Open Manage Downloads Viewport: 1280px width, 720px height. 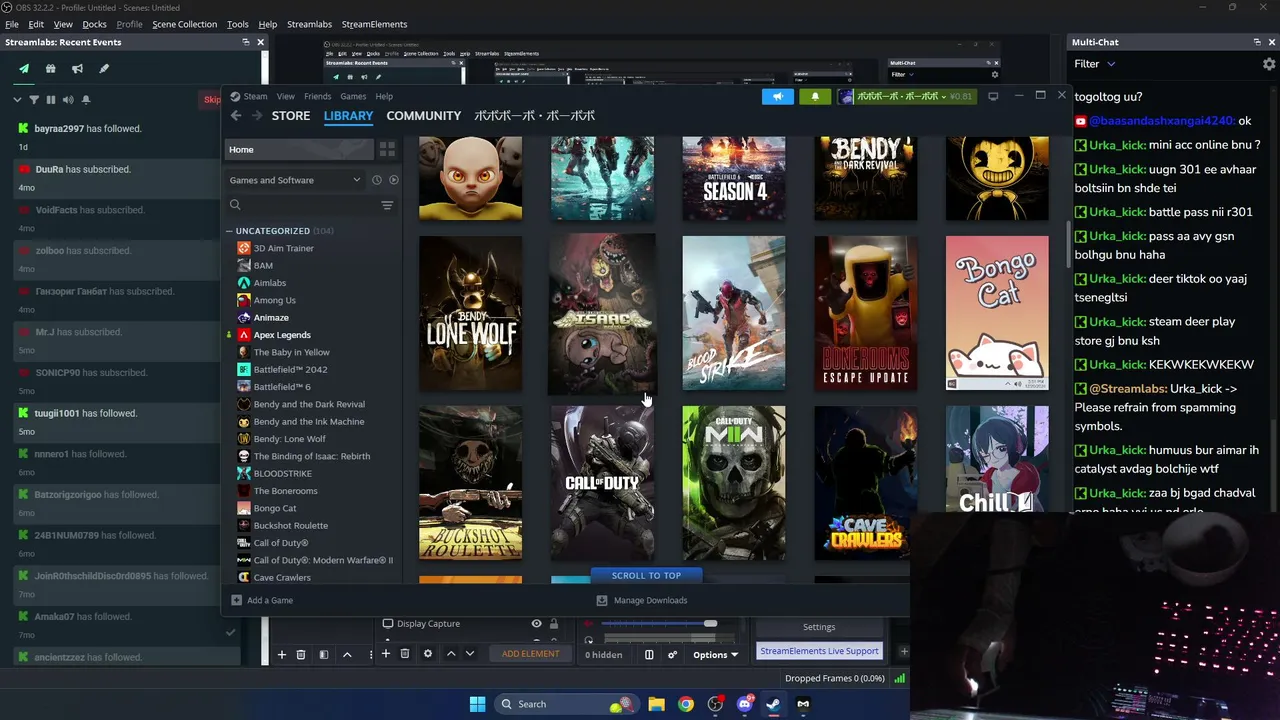pos(642,601)
